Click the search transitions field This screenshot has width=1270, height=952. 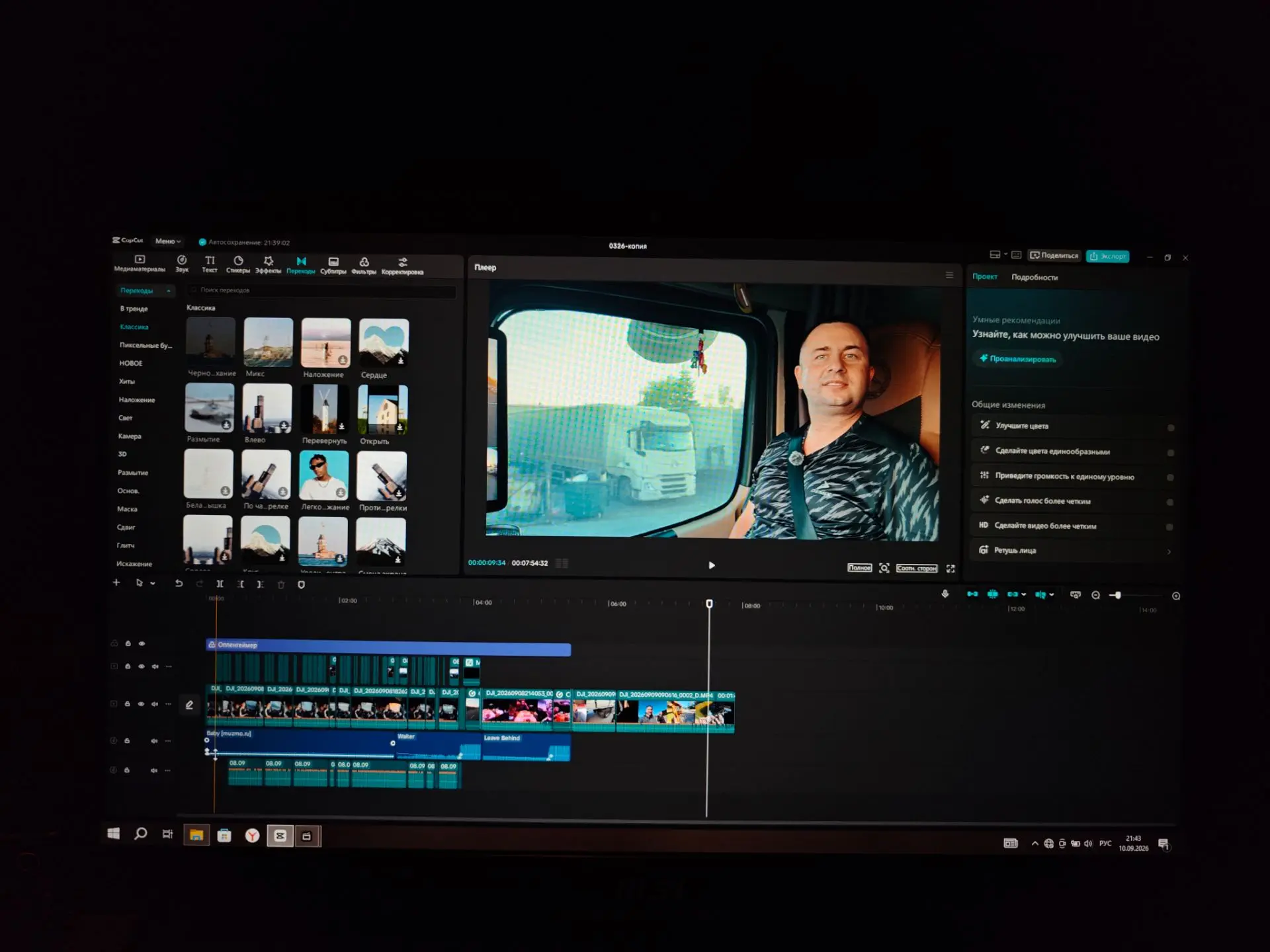tap(321, 290)
